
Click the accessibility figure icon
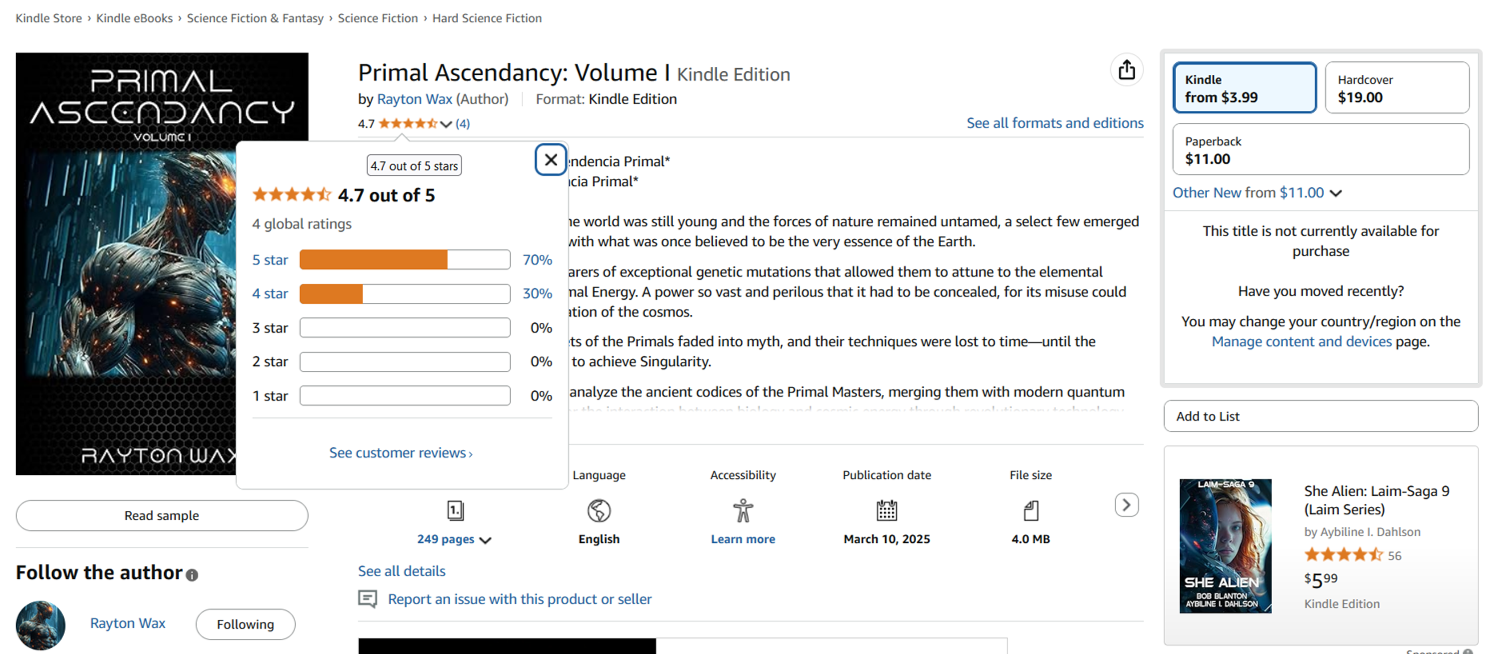[x=742, y=511]
